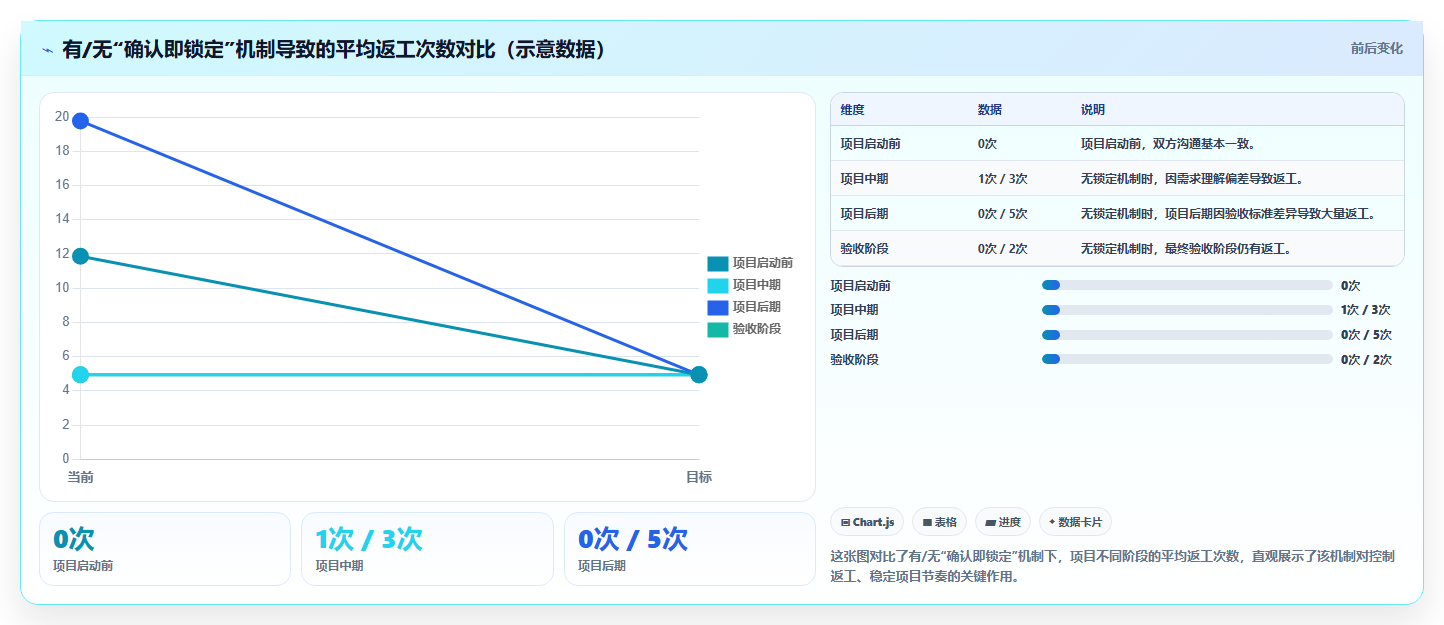Screen dimensions: 1444x625
Task: Click the 项目中期 cyan legend swatch
Action: (x=718, y=286)
